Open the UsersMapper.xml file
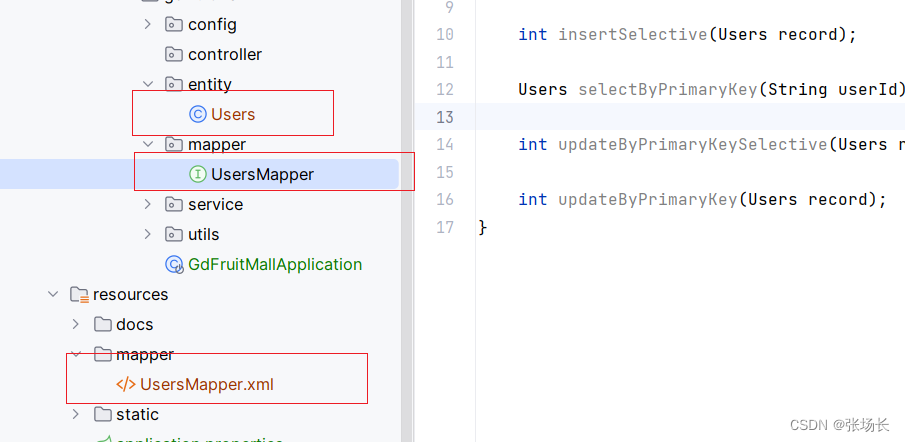Screen dimensions: 905x442 click(x=207, y=384)
